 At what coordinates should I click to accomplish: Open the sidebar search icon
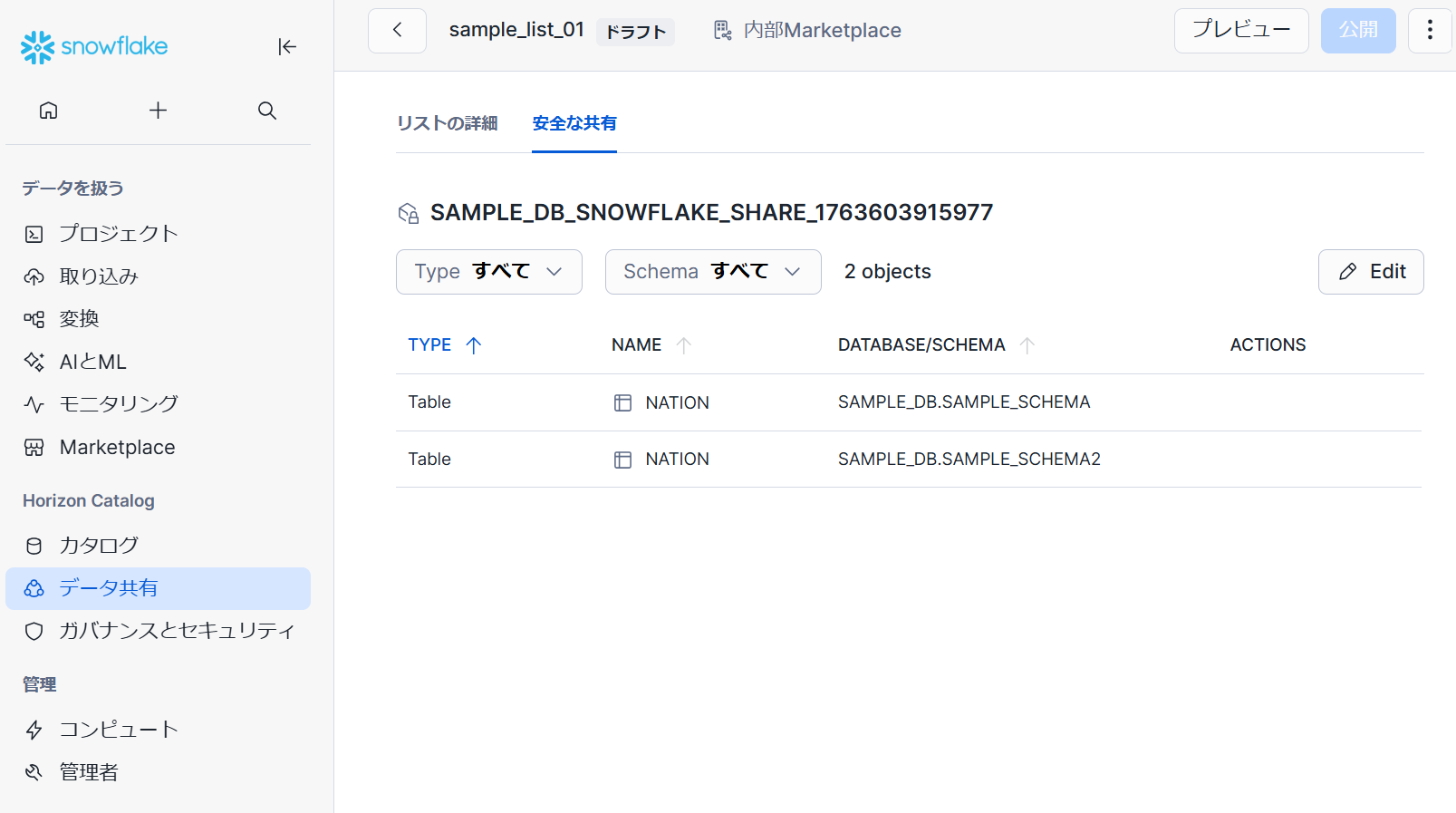[266, 111]
